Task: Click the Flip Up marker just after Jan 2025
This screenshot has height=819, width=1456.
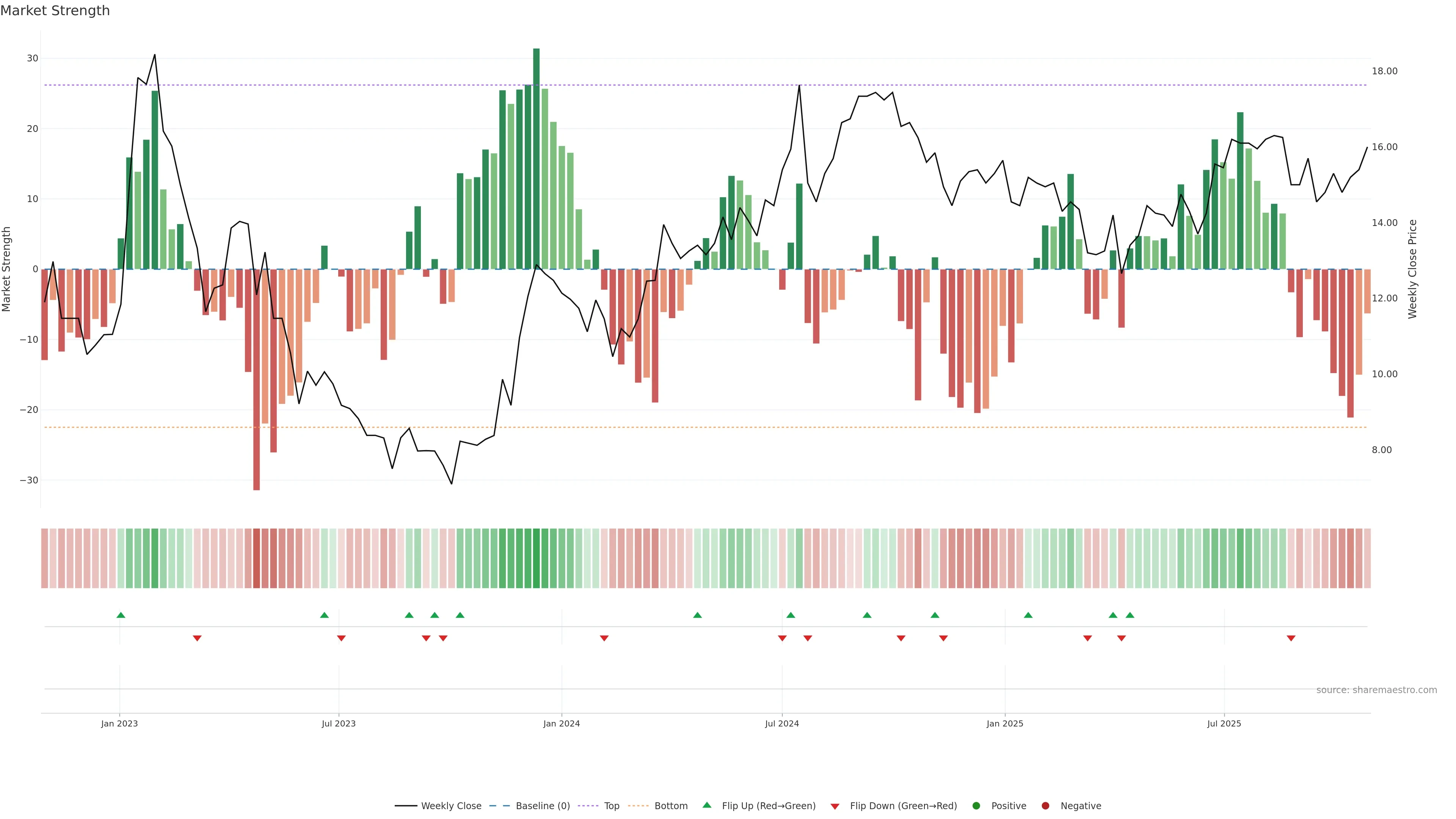Action: coord(1028,615)
